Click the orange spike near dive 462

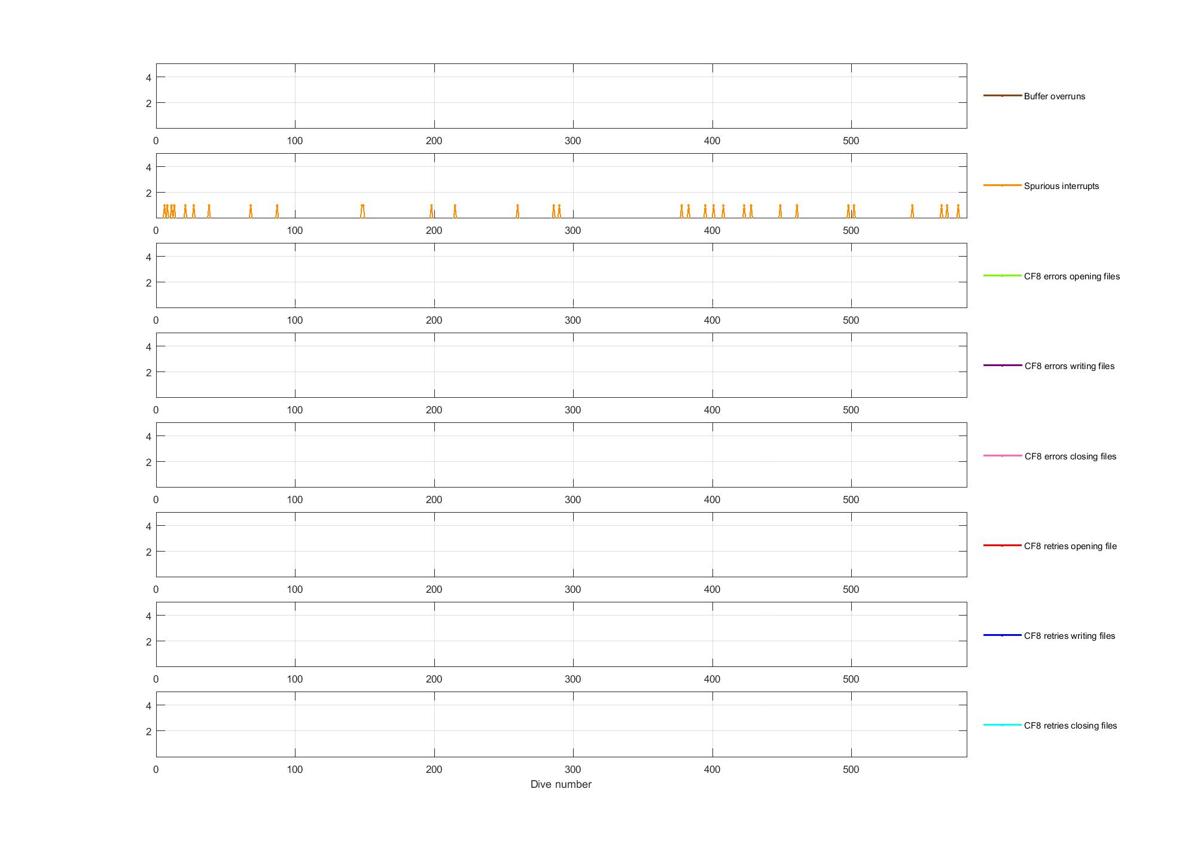[x=797, y=211]
